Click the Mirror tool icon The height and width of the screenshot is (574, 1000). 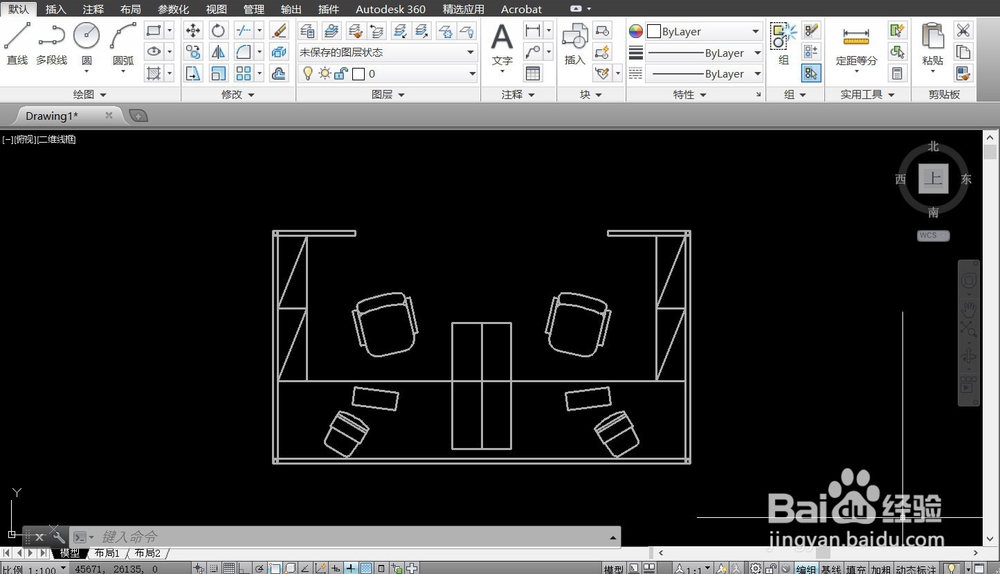pyautogui.click(x=218, y=52)
